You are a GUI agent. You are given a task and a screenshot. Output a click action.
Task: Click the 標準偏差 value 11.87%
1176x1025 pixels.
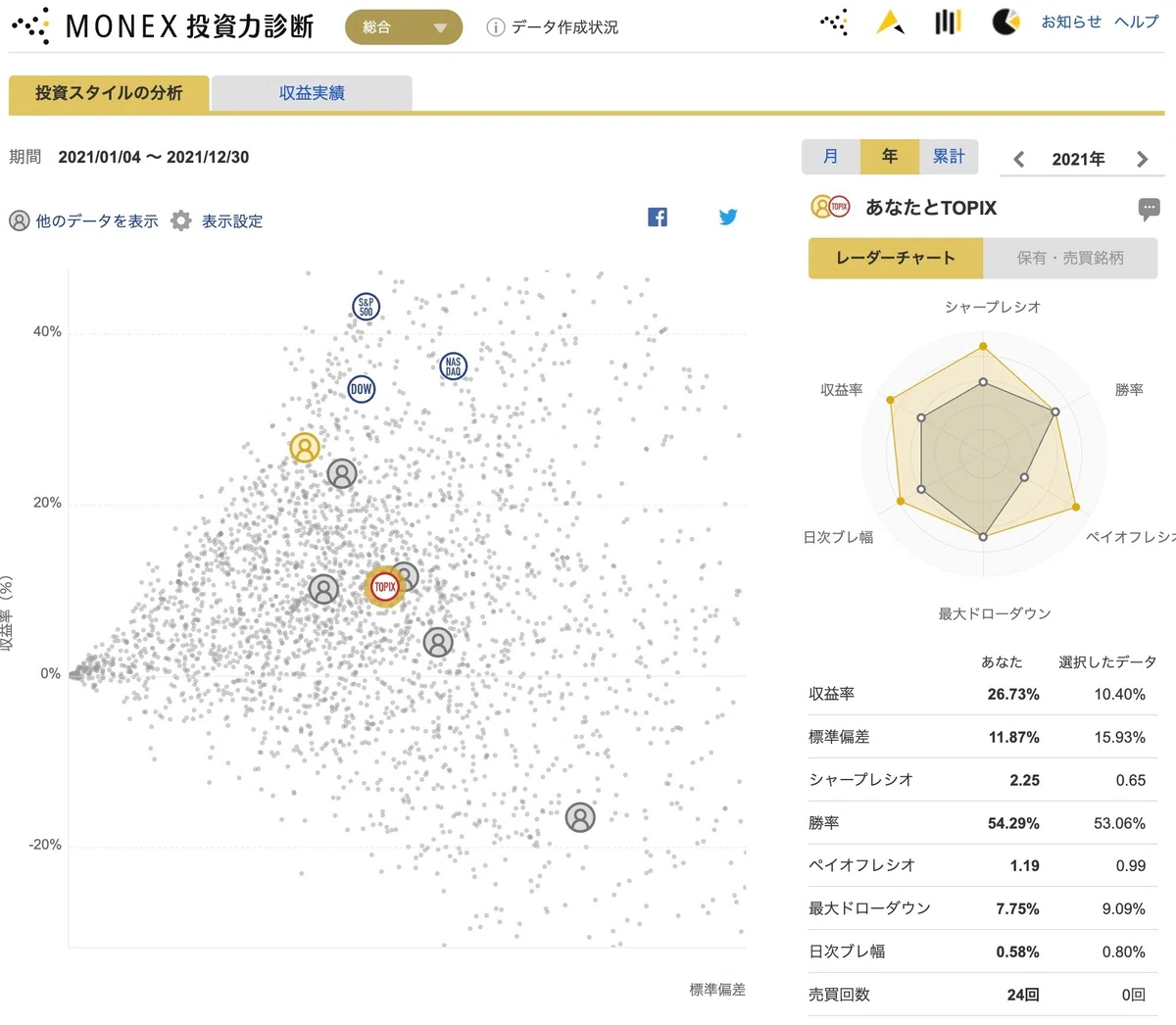point(1013,737)
